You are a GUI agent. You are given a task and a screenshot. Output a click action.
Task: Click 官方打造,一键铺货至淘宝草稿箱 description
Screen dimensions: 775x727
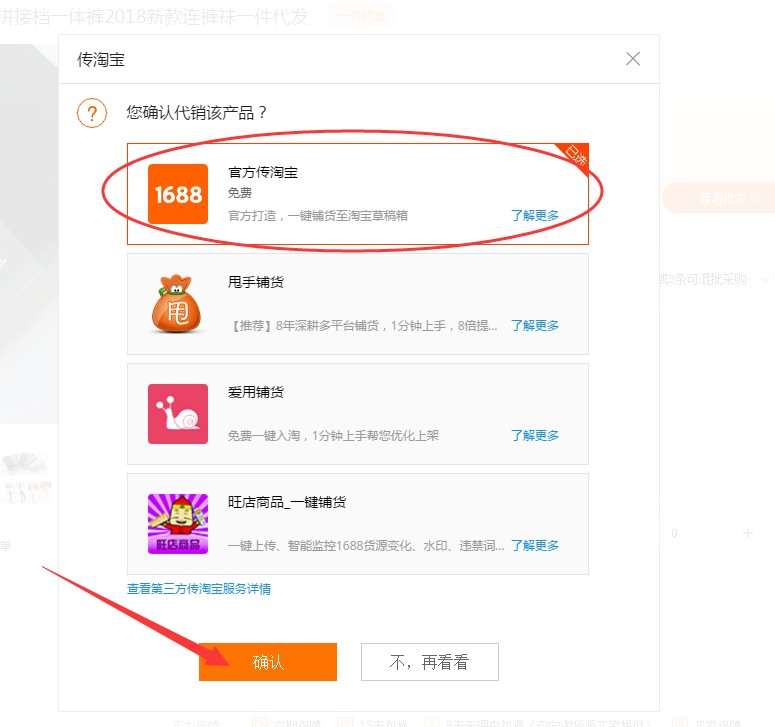[318, 215]
